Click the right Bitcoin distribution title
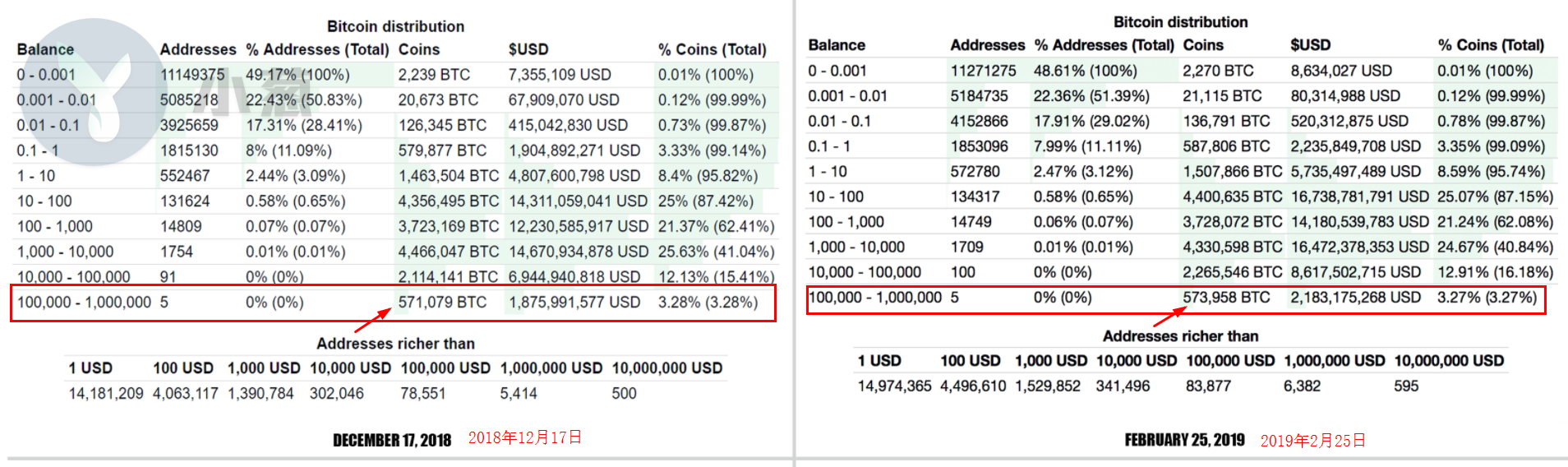Screen dimensions: 1568x467 tap(1180, 22)
